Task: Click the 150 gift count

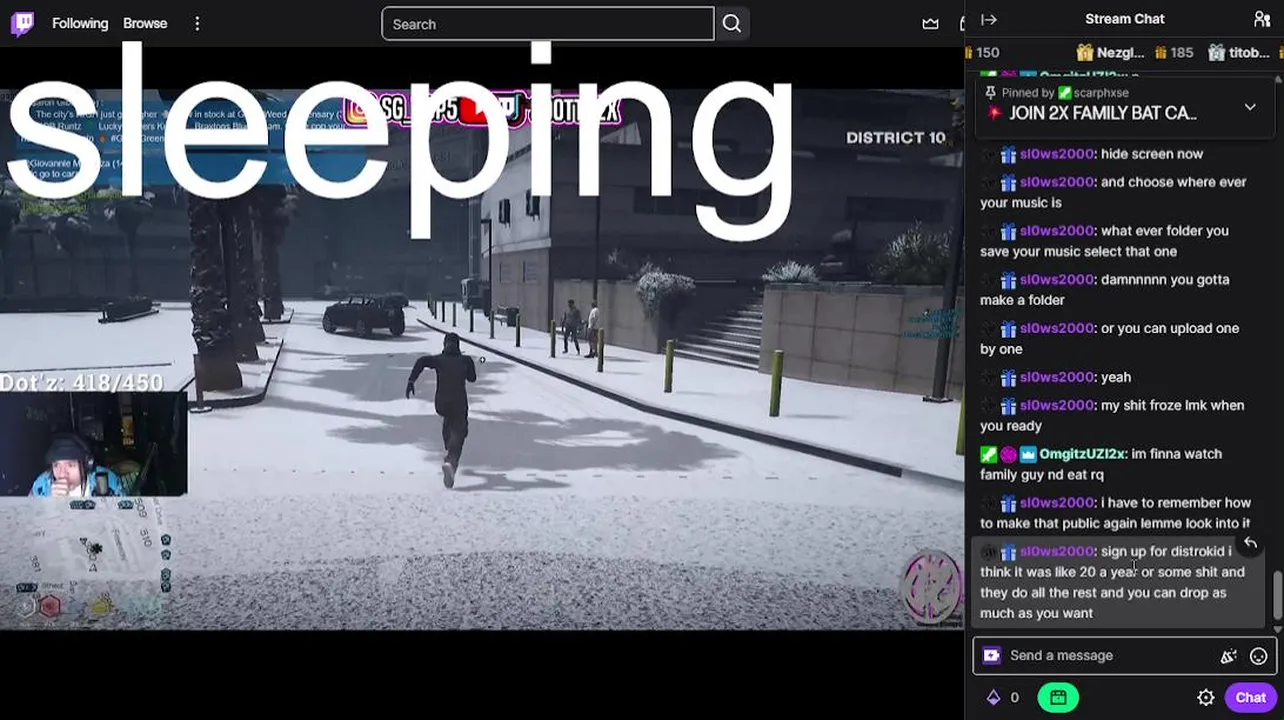Action: pos(986,52)
